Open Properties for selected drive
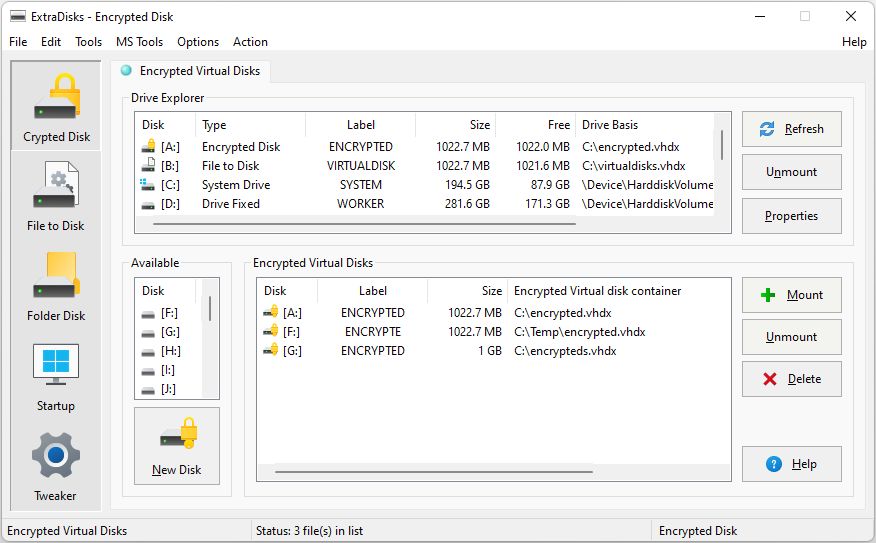Viewport: 876px width, 543px height. (x=791, y=216)
